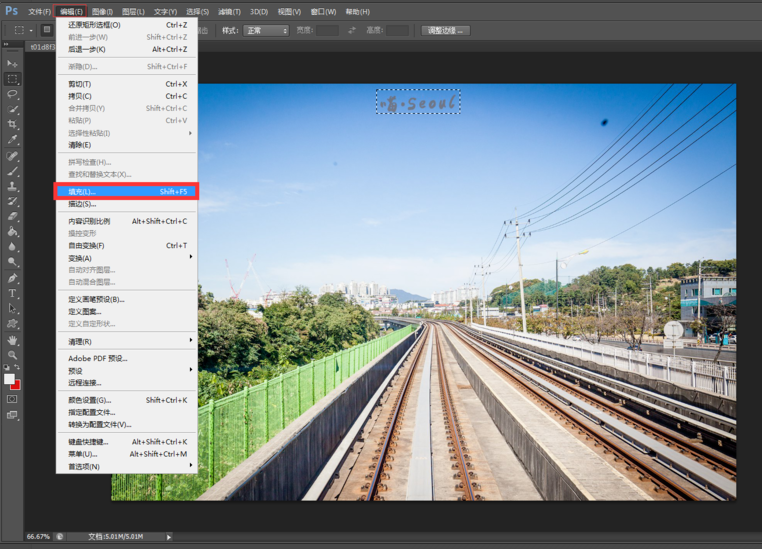This screenshot has width=762, height=549.
Task: Open the 样式 (Style) dropdown
Action: pyautogui.click(x=266, y=31)
